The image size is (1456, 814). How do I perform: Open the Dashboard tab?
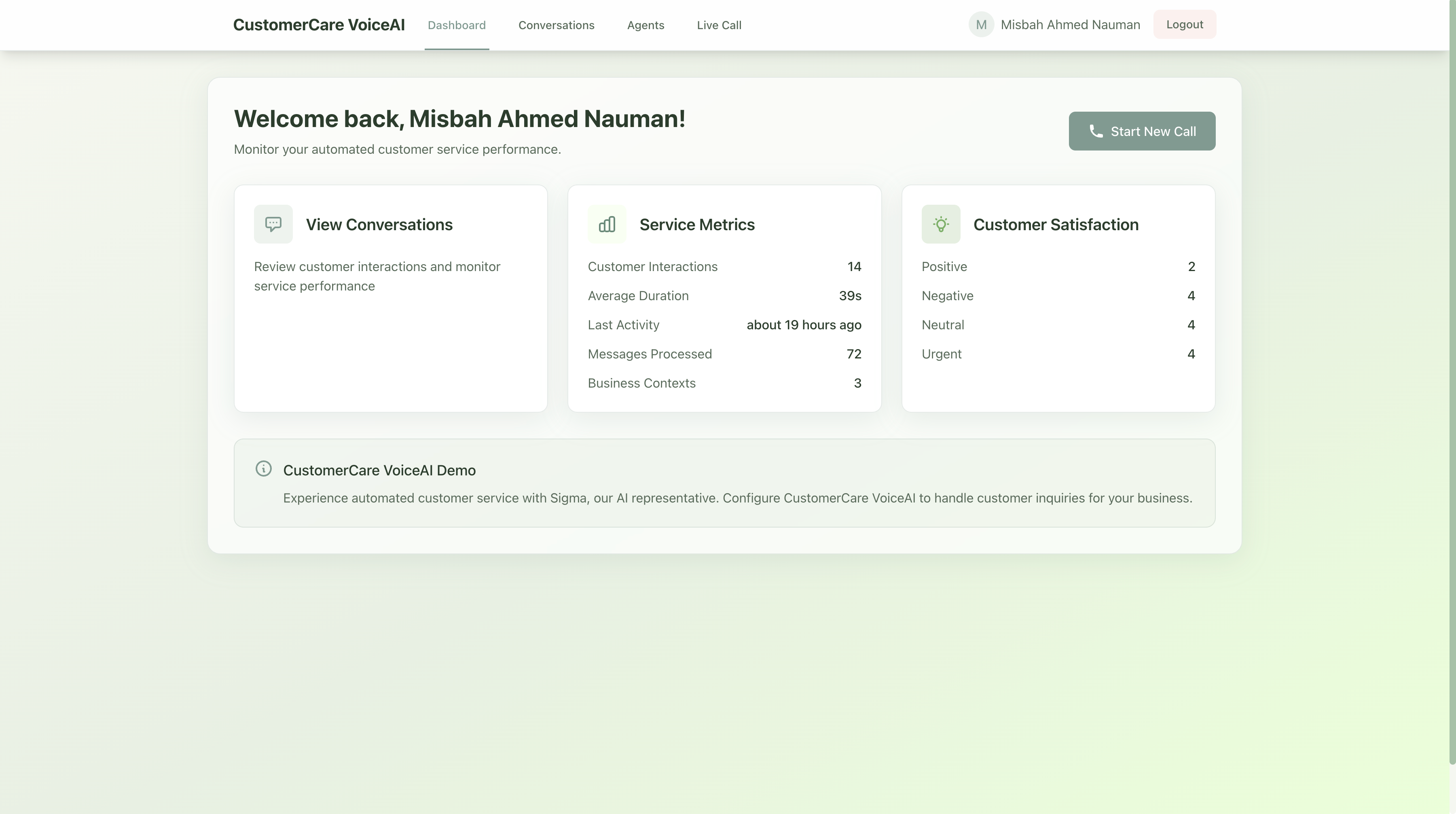pyautogui.click(x=457, y=25)
